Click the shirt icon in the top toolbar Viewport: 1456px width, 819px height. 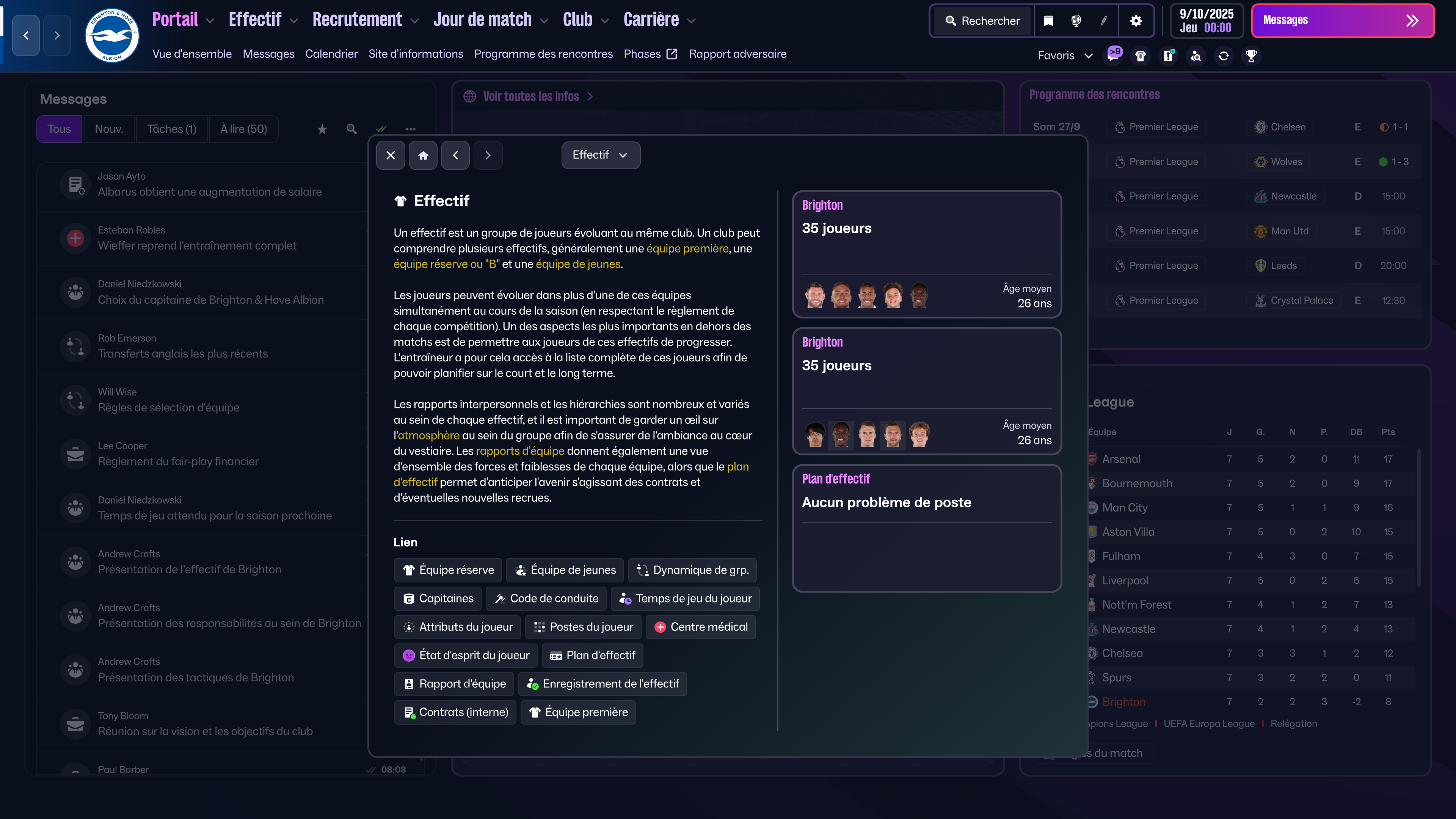click(1140, 55)
